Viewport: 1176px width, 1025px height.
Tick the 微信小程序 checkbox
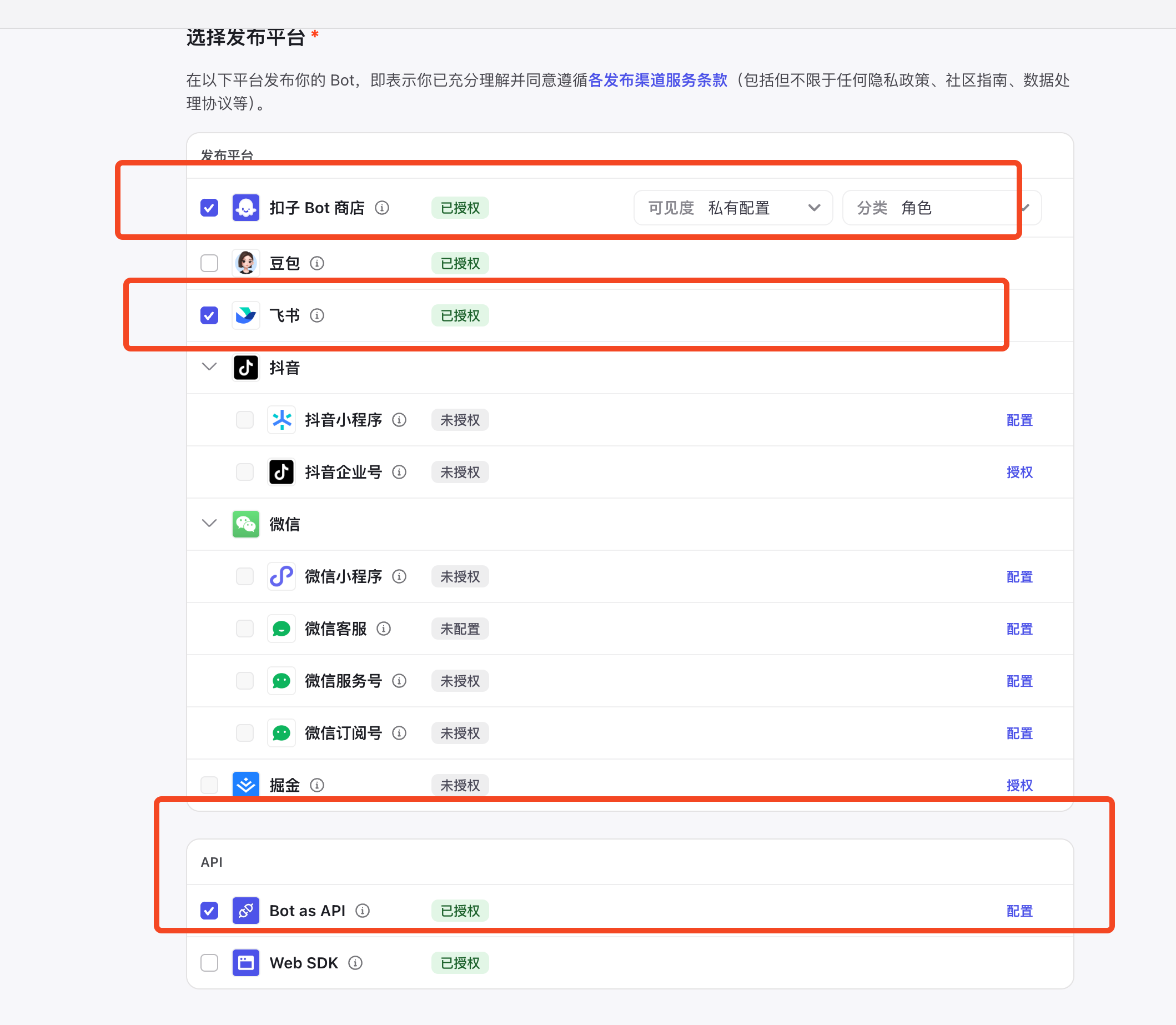(245, 576)
